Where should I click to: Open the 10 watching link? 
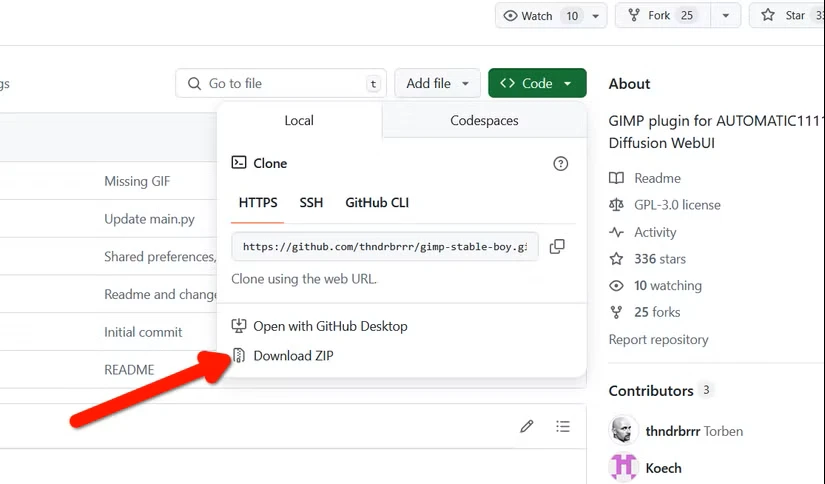click(x=668, y=286)
